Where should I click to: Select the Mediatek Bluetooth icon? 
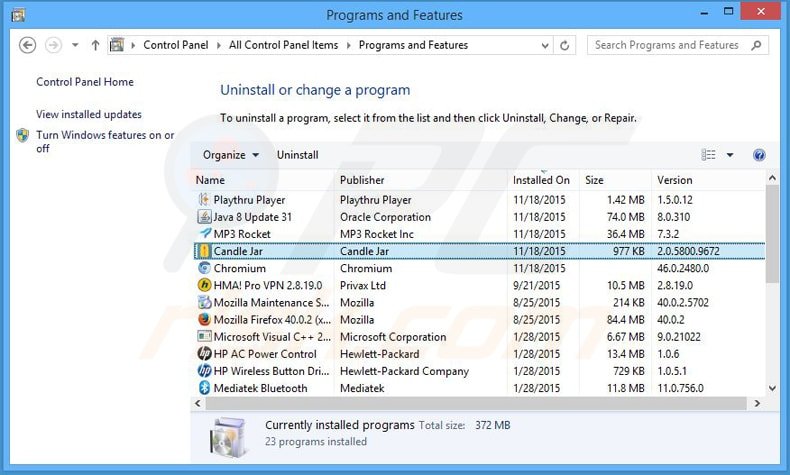pyautogui.click(x=204, y=388)
